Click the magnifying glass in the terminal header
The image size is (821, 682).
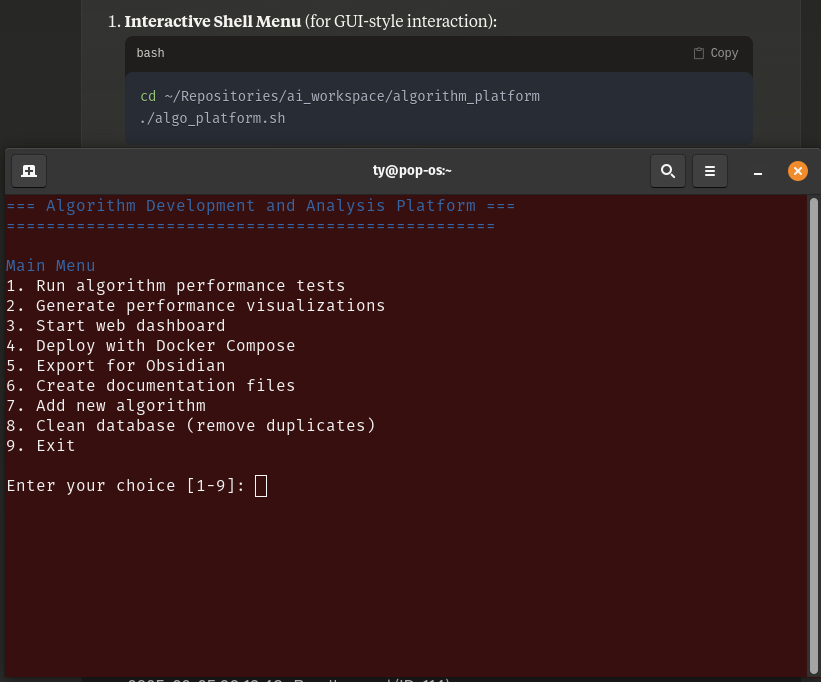pyautogui.click(x=668, y=170)
